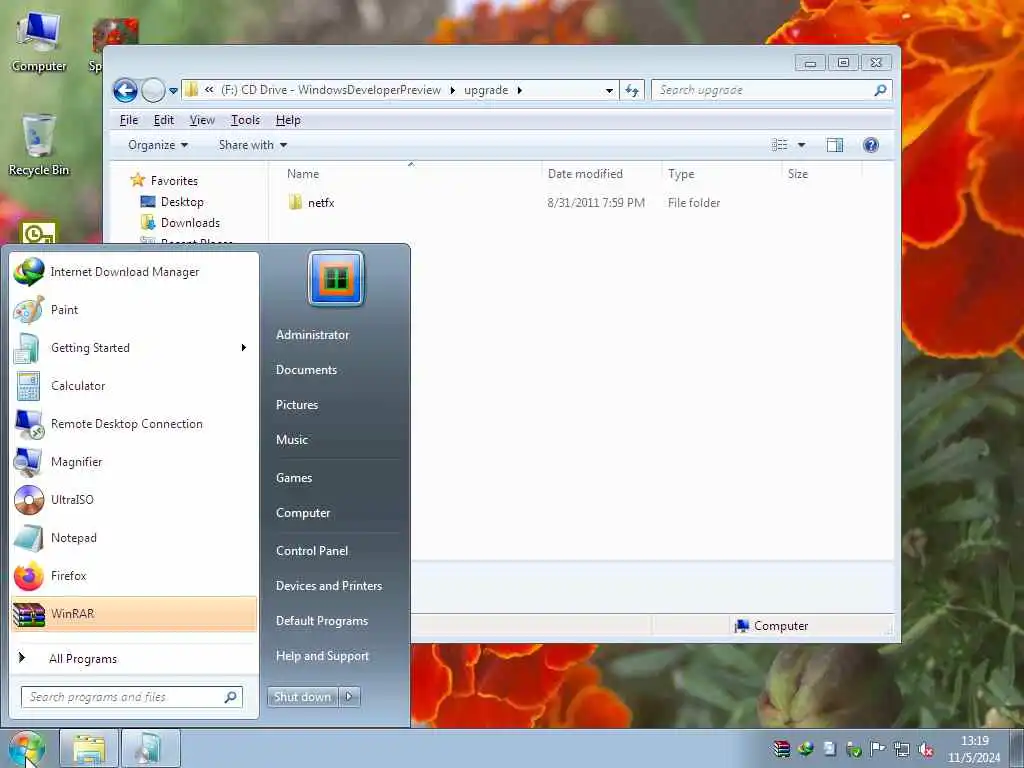
Task: Open address bar history dropdown
Action: coord(609,90)
